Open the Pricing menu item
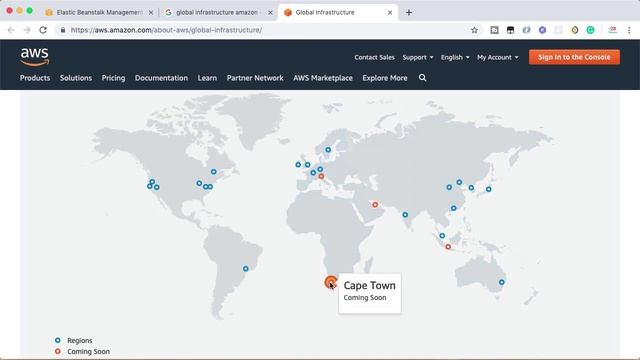The image size is (640, 360). pos(113,78)
